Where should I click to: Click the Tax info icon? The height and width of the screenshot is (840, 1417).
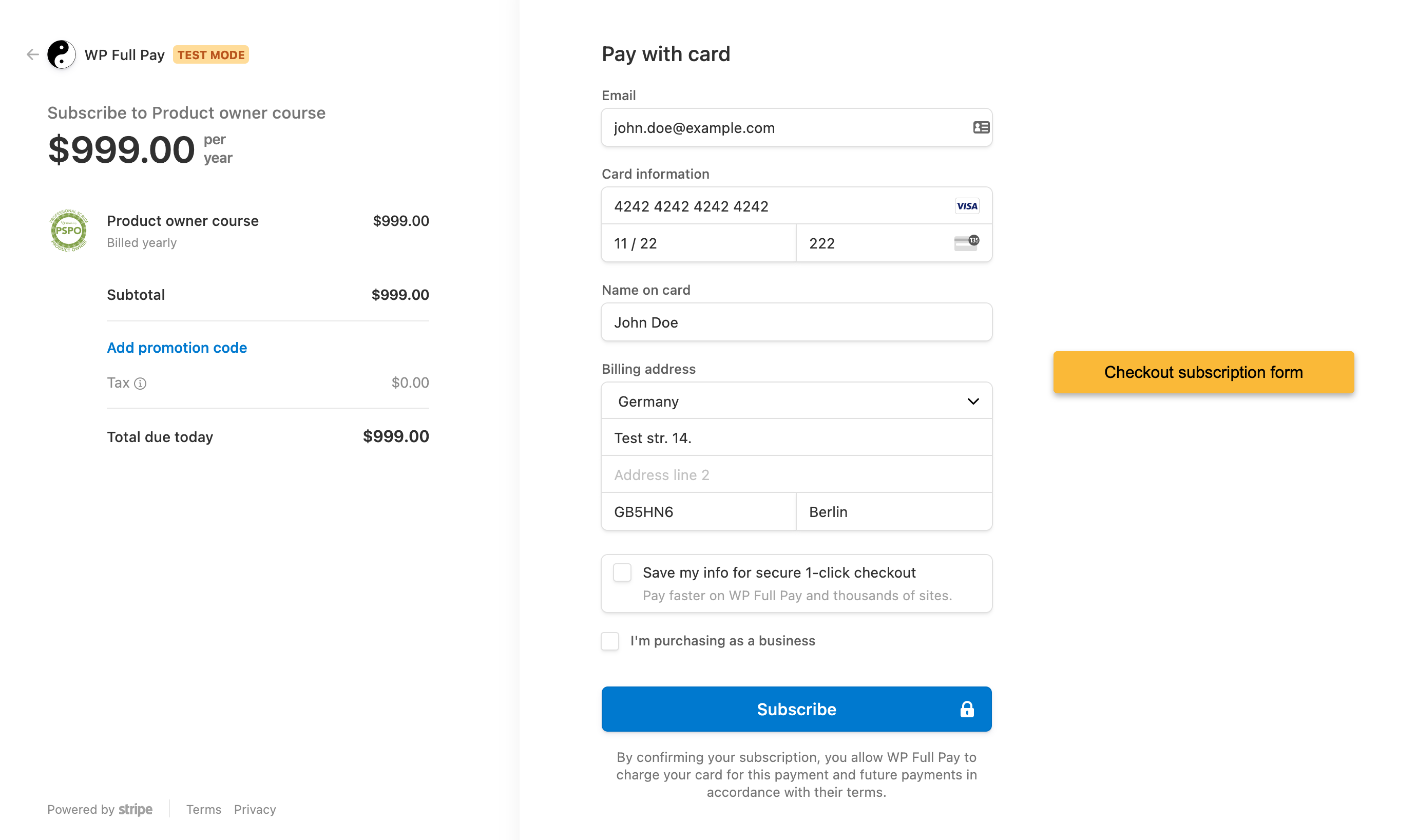[140, 384]
